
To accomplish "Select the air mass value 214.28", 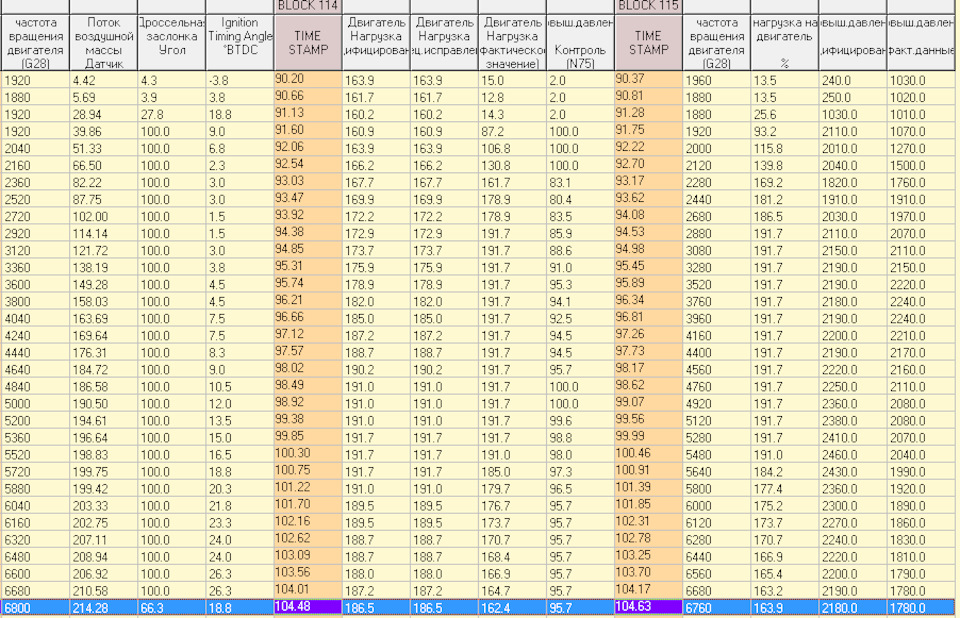I will click(103, 608).
